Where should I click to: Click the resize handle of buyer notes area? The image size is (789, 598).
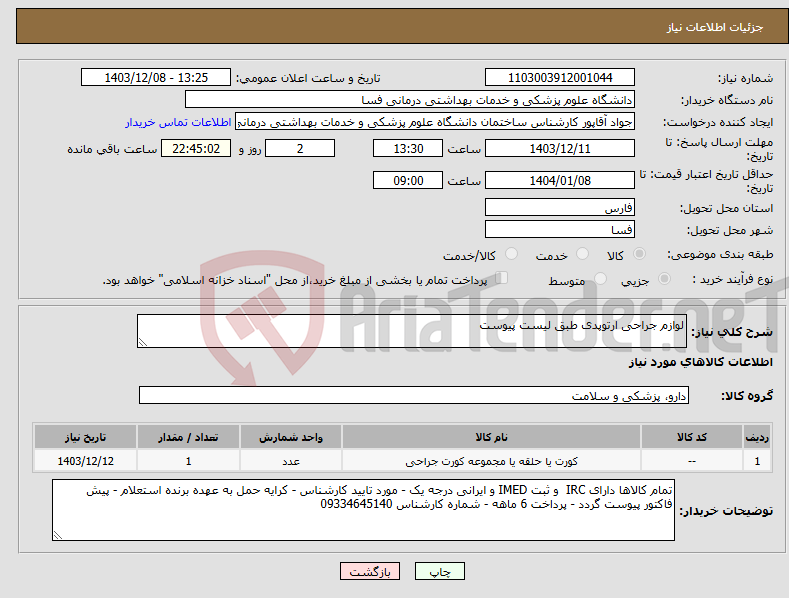58,535
